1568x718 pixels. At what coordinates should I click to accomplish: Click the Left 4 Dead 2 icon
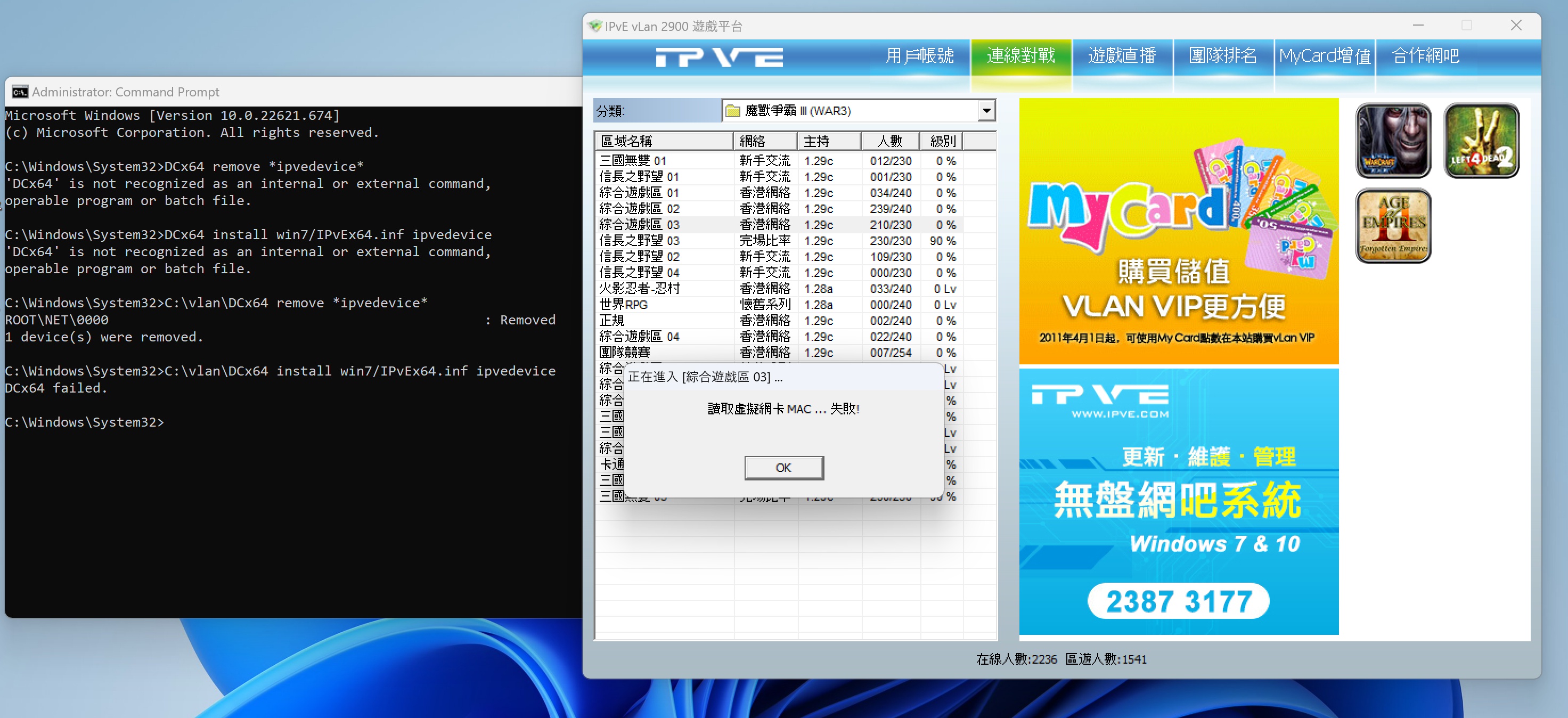(1481, 141)
